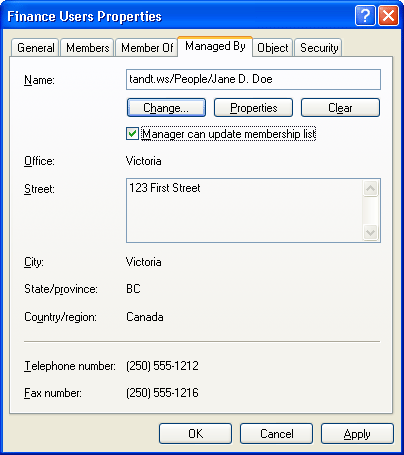The height and width of the screenshot is (455, 404).
Task: Click the Change... button
Action: [x=166, y=108]
